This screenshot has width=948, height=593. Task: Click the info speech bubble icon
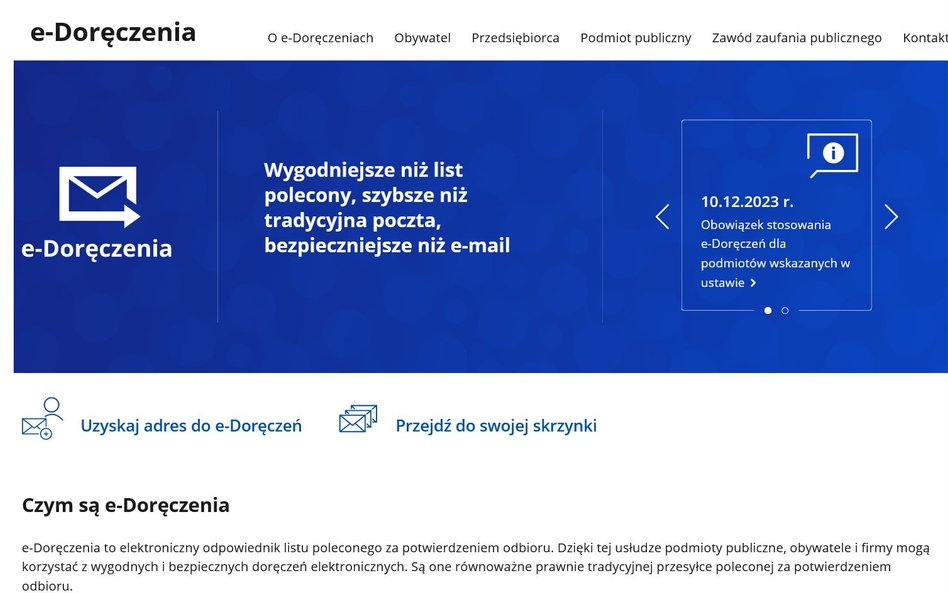point(833,155)
